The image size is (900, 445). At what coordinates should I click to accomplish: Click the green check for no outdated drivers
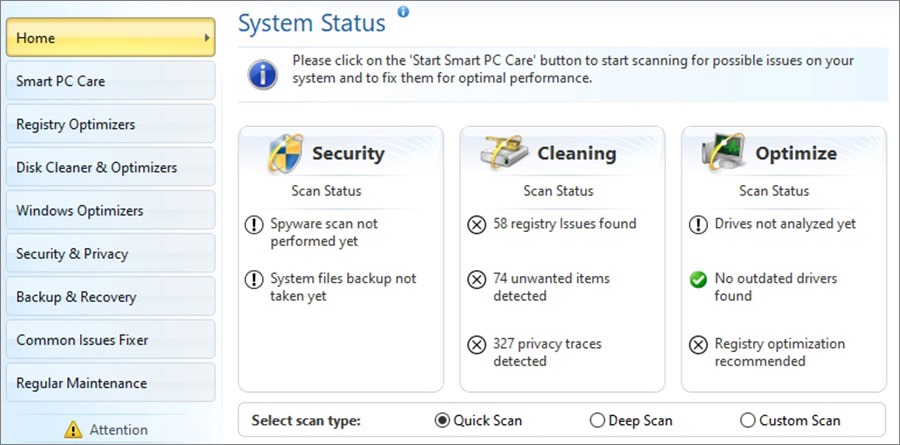click(x=698, y=280)
